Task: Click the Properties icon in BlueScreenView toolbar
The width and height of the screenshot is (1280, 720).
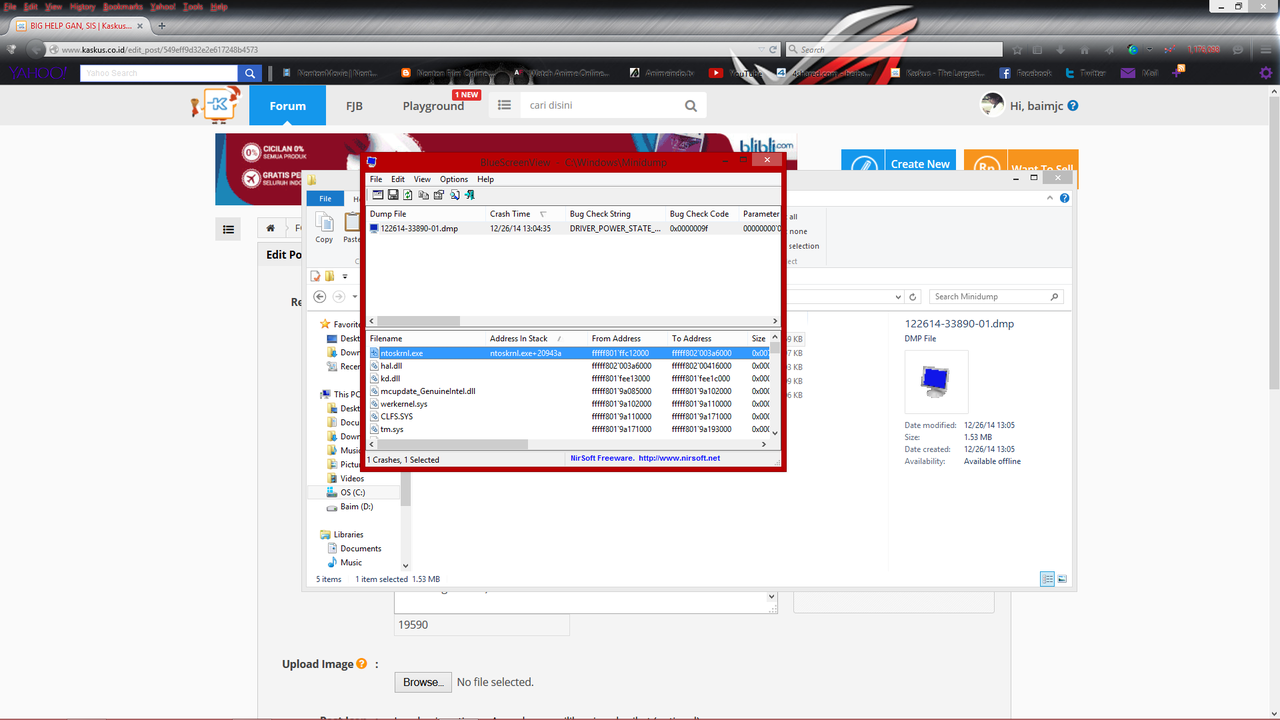Action: click(x=438, y=195)
